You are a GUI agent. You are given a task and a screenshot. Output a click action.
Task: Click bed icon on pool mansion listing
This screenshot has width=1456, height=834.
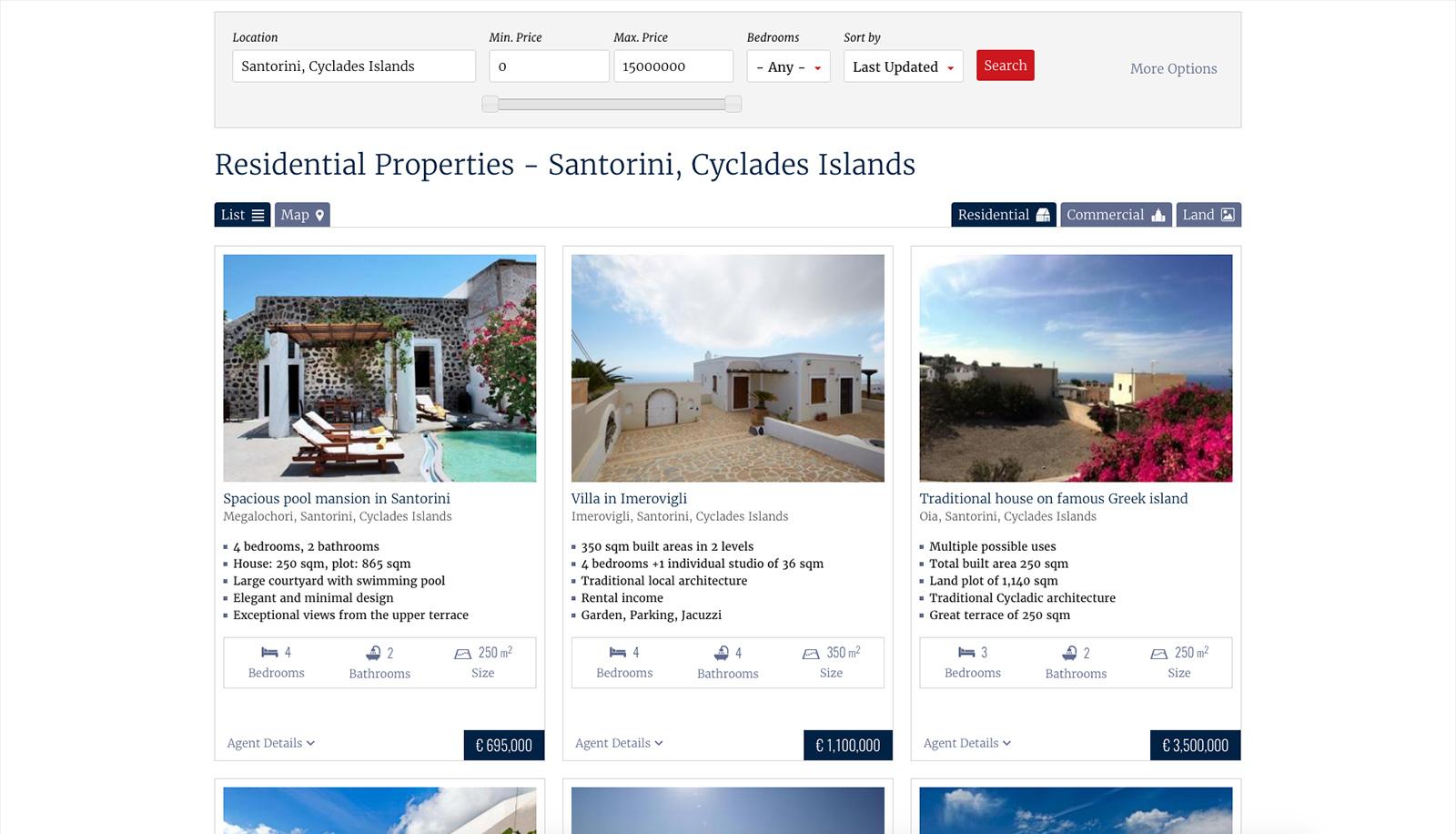click(269, 652)
